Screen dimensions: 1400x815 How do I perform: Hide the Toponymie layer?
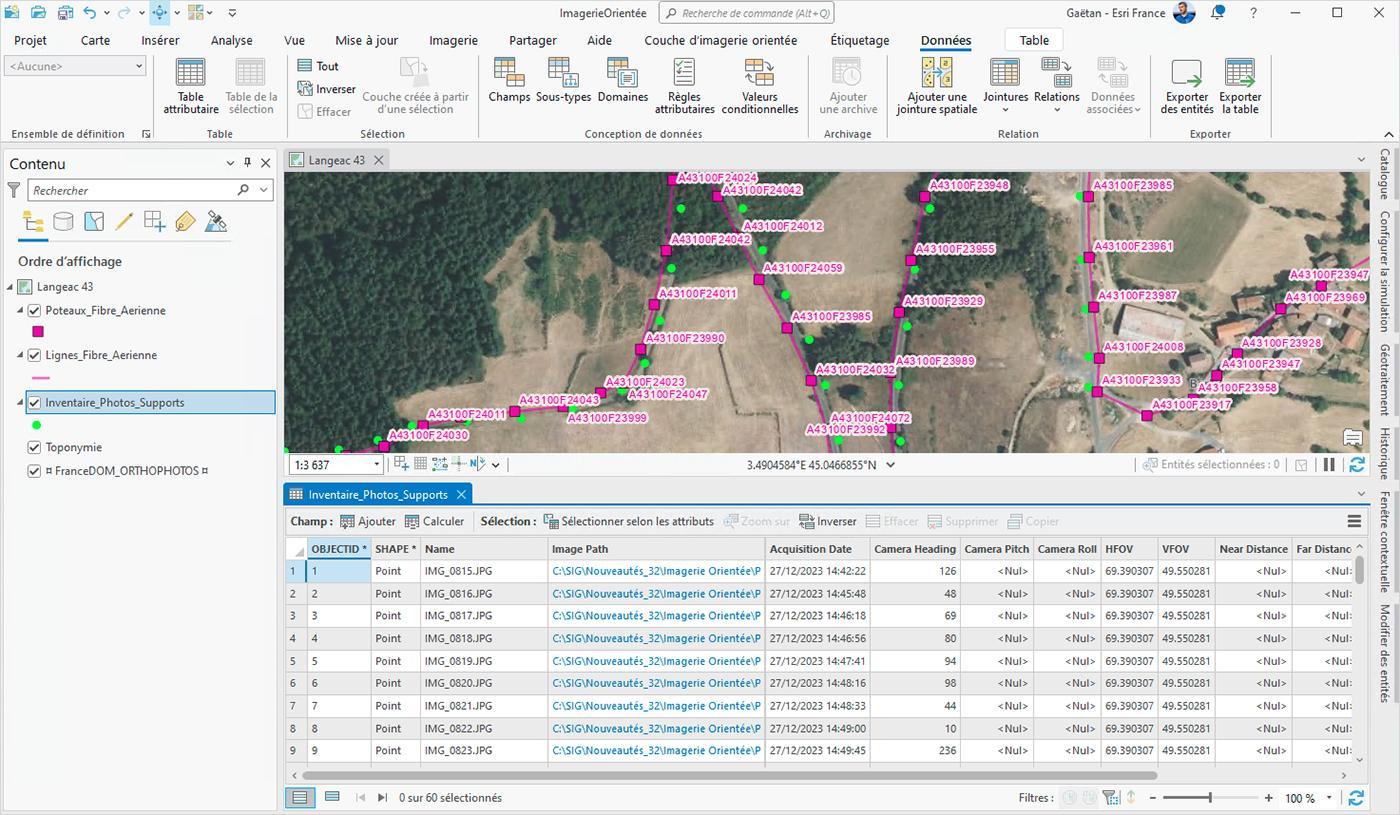pos(35,448)
